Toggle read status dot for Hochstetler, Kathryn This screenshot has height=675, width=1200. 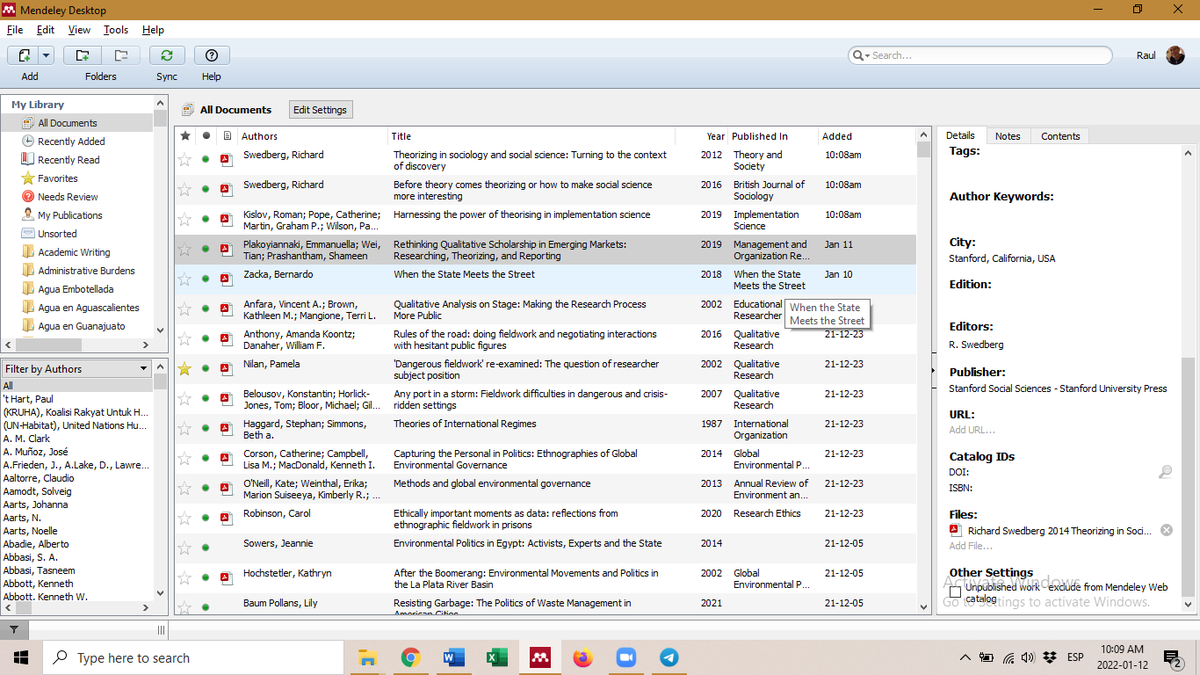click(206, 578)
